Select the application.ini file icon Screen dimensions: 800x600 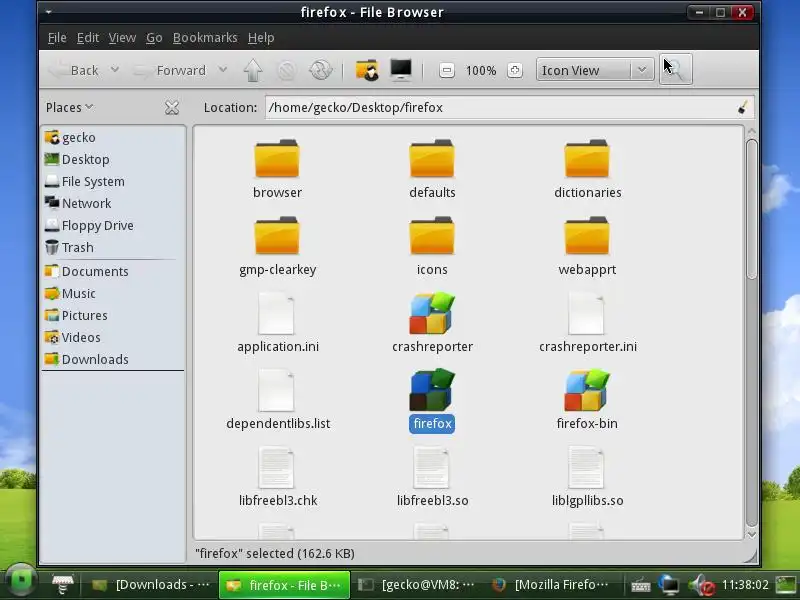[x=276, y=313]
